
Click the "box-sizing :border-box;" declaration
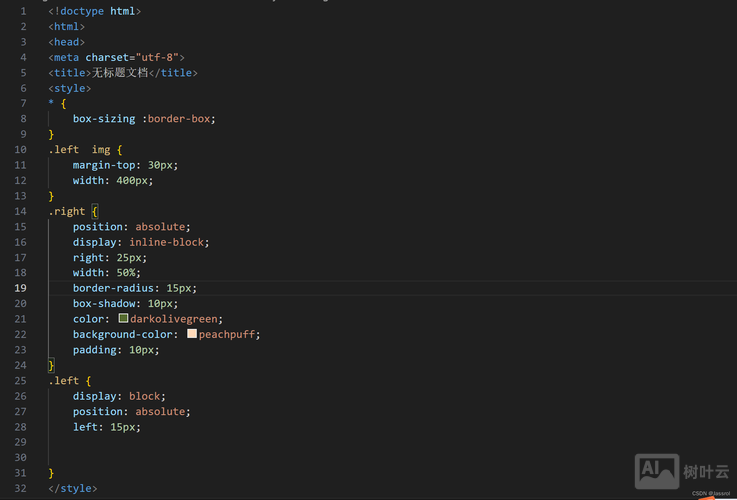click(144, 119)
